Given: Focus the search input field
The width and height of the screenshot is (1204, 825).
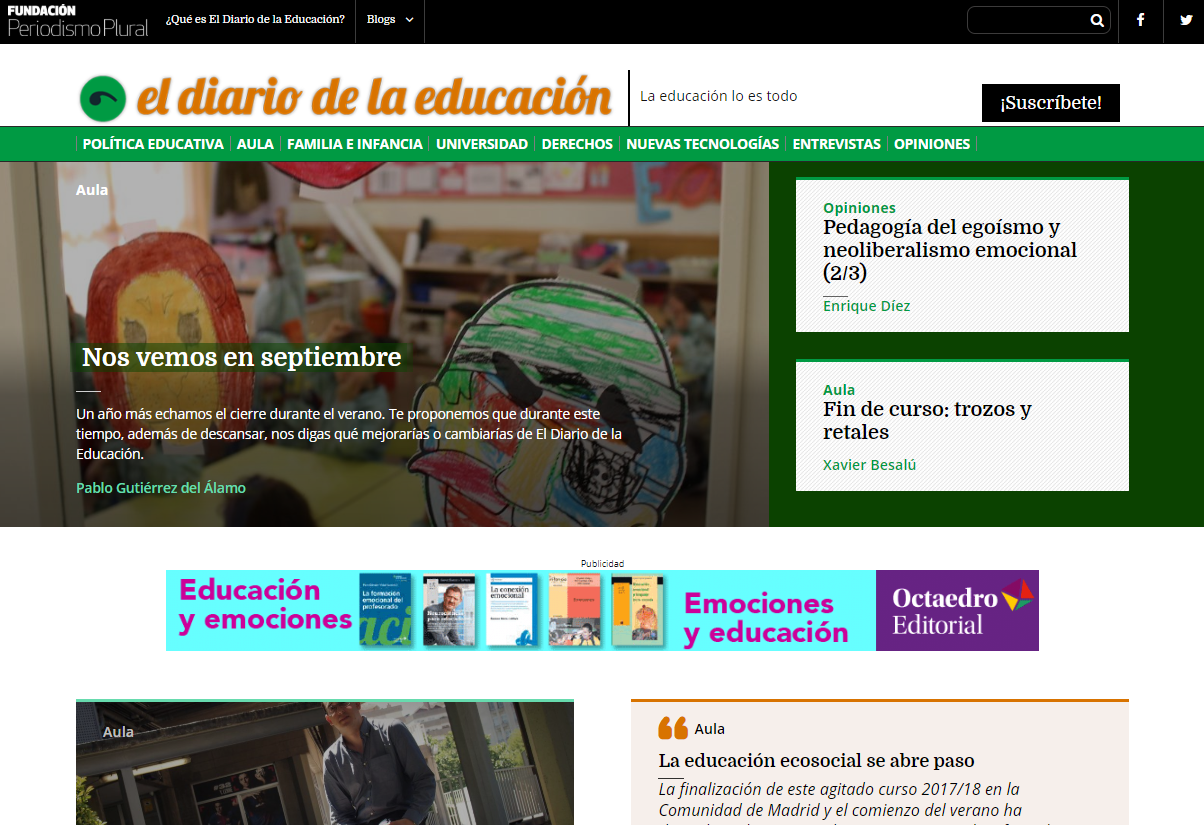Looking at the screenshot, I should (x=1028, y=20).
